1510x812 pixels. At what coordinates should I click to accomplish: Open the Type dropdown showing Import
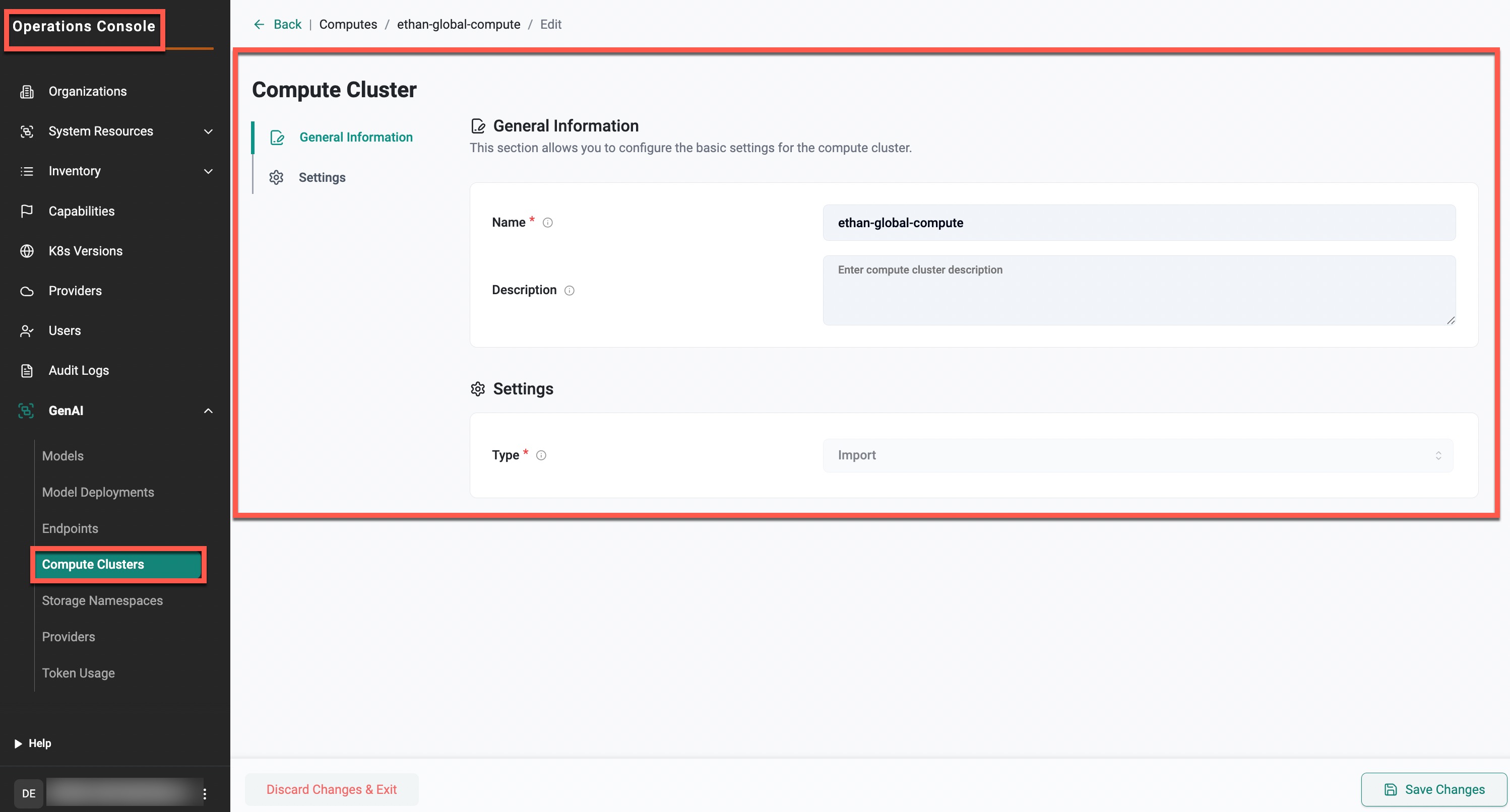tap(1137, 455)
